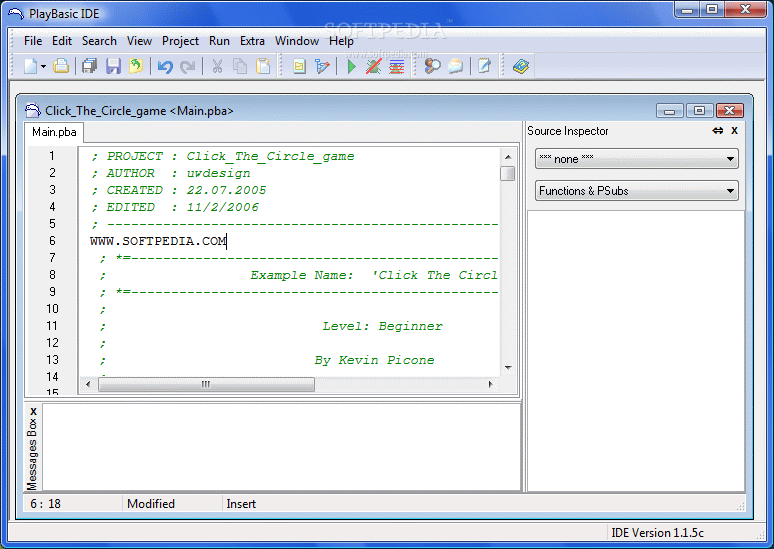Click the 'Insert' status bar entry
This screenshot has width=774, height=549.
(x=241, y=504)
